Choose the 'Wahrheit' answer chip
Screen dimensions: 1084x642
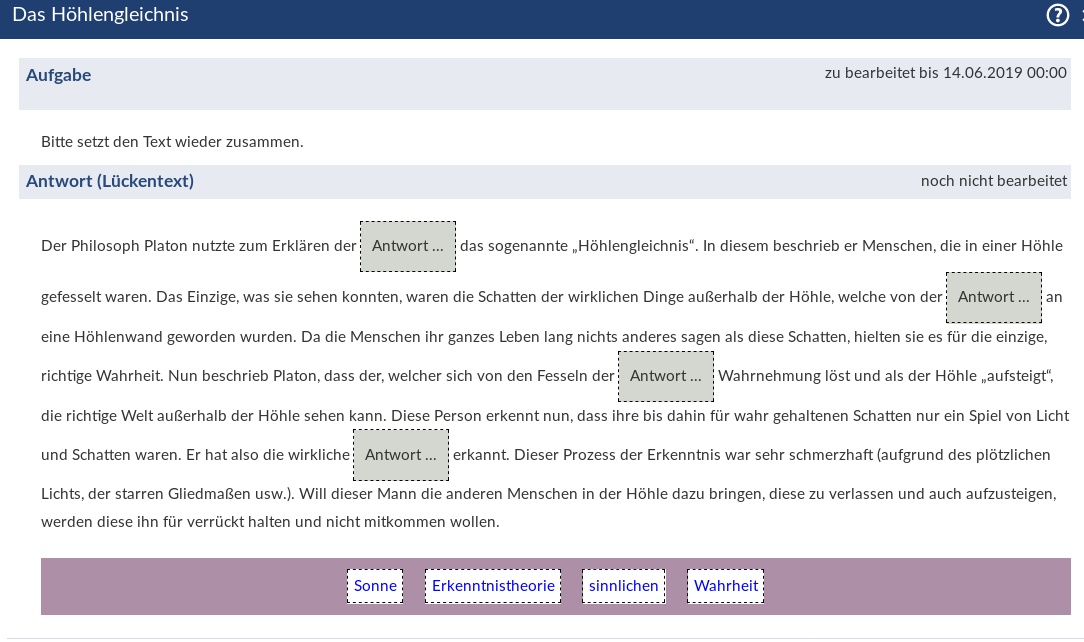(725, 586)
